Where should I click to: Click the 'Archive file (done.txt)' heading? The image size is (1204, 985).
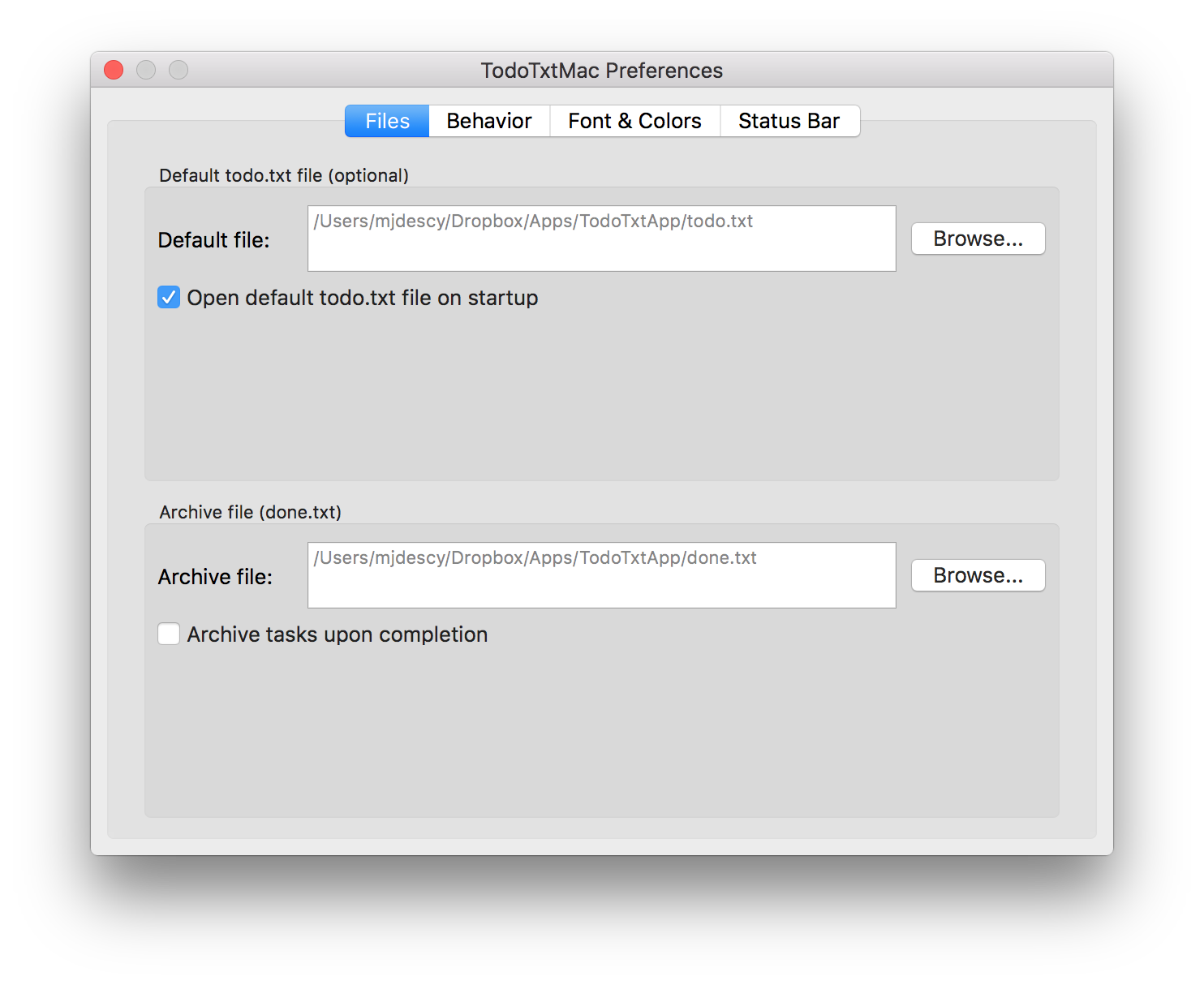tap(250, 512)
